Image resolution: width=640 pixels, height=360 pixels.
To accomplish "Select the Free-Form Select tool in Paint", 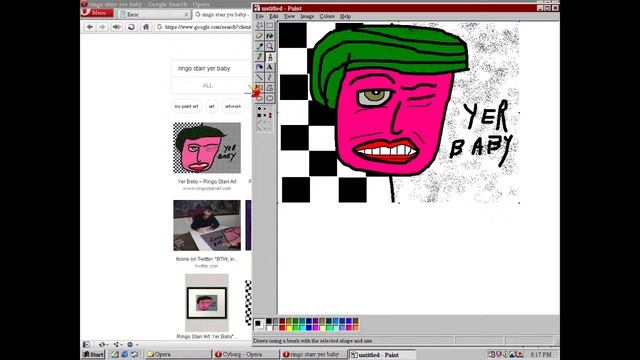I will [260, 26].
